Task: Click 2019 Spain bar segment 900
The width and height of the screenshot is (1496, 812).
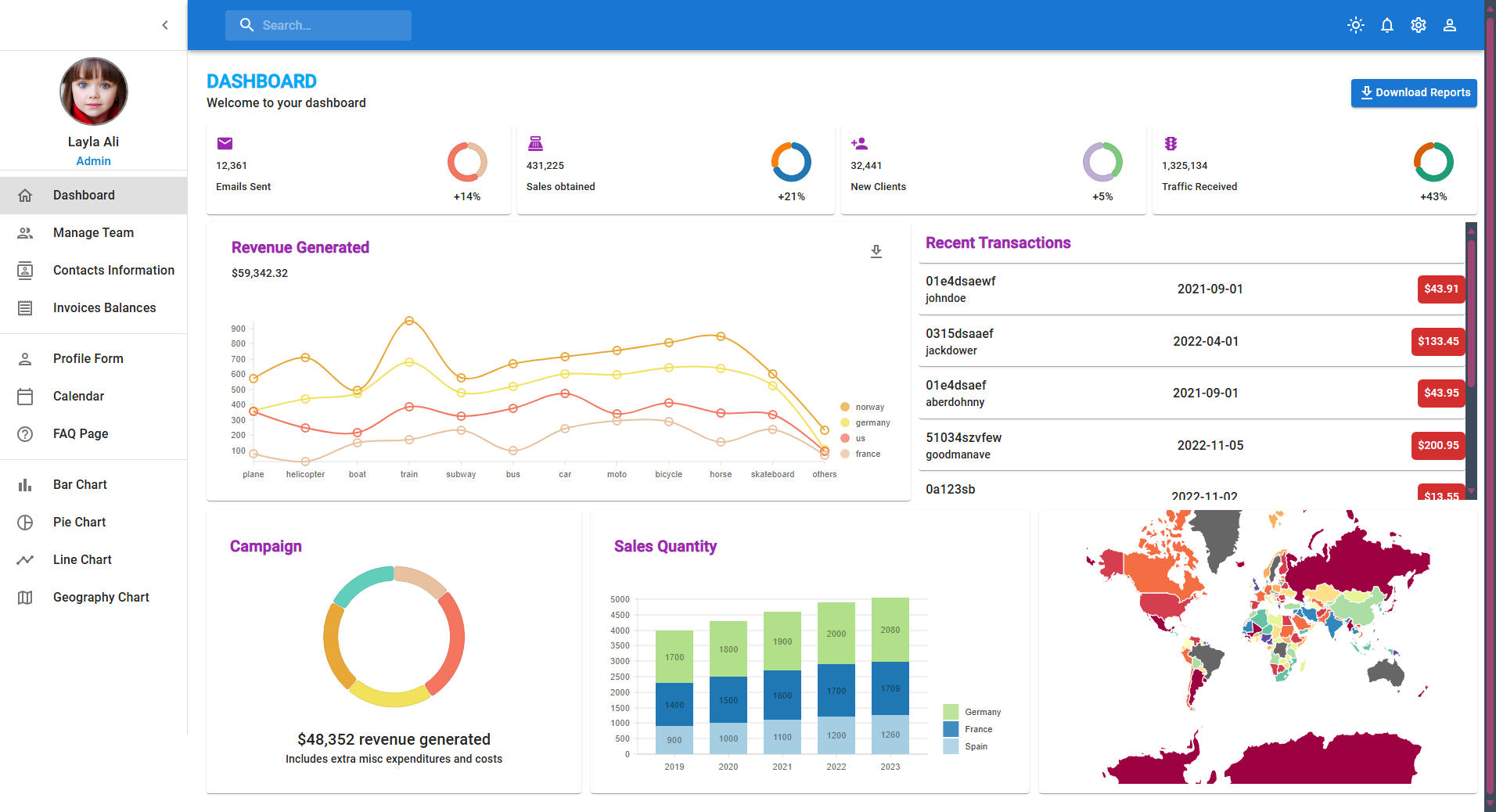Action: 674,740
